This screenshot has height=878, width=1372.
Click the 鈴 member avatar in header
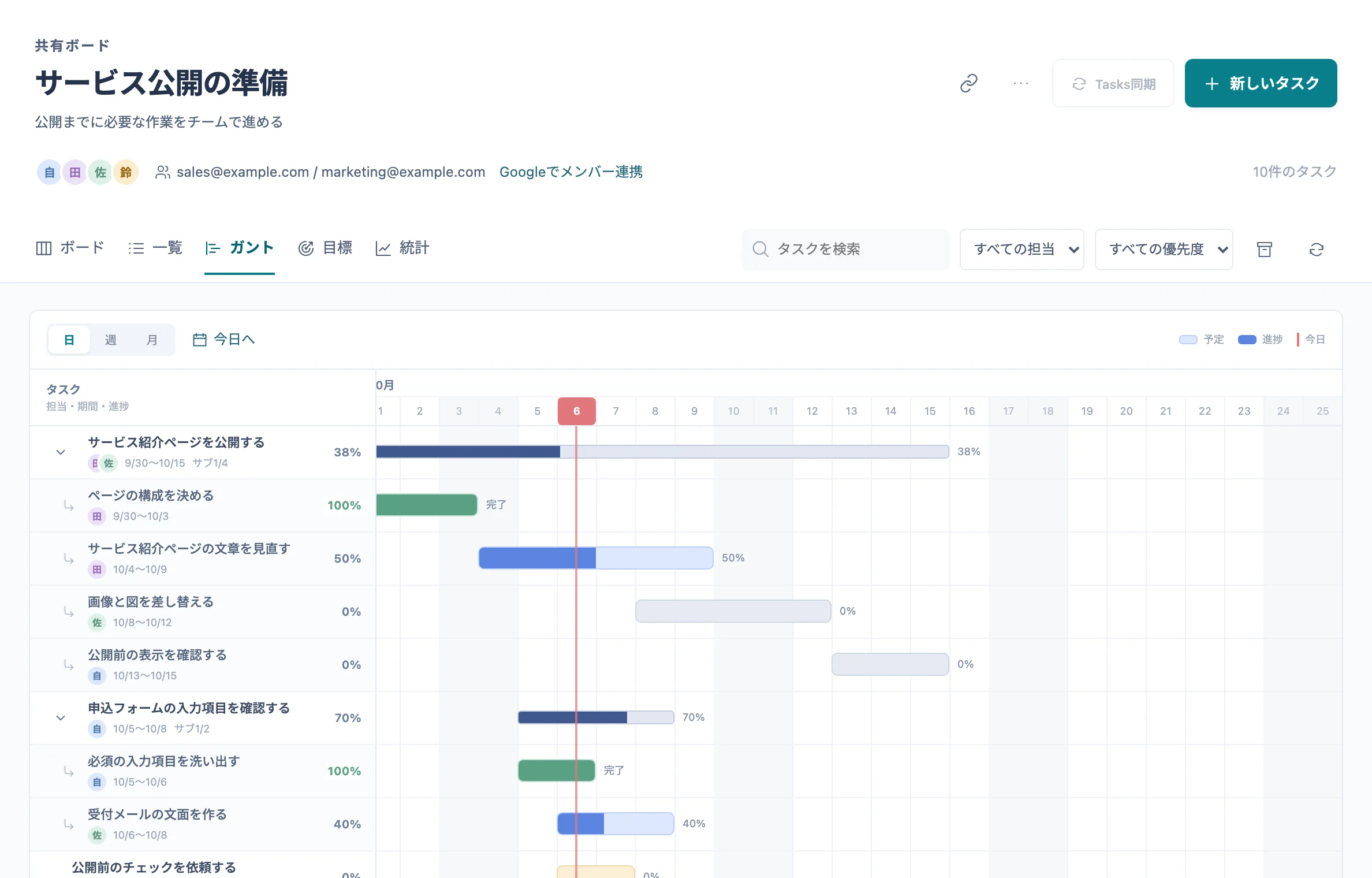(x=126, y=172)
